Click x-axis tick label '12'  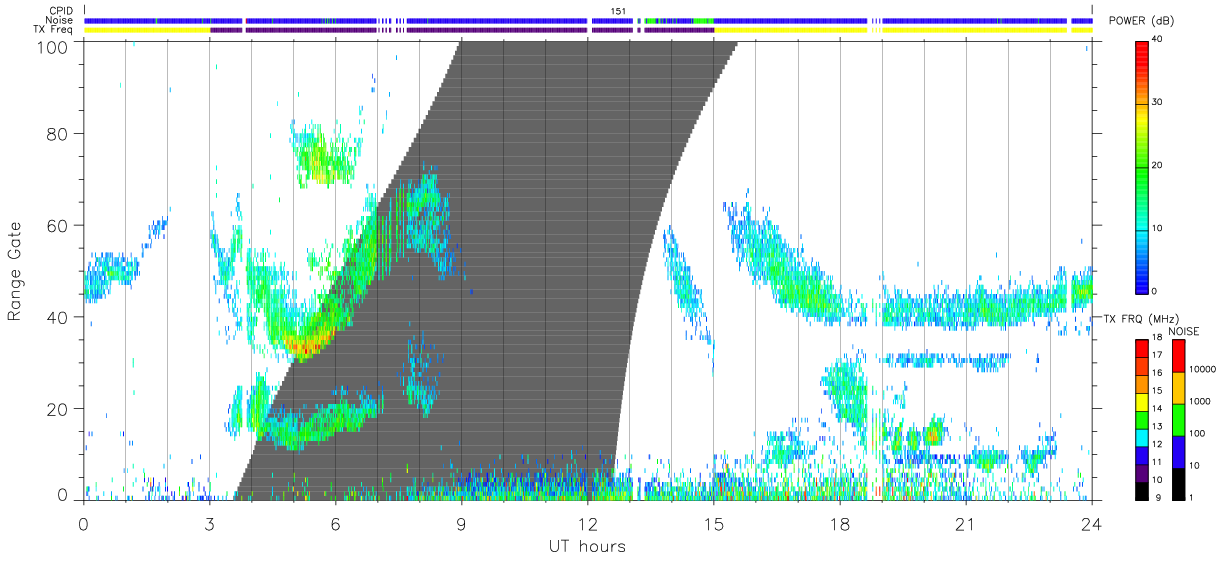[x=587, y=524]
